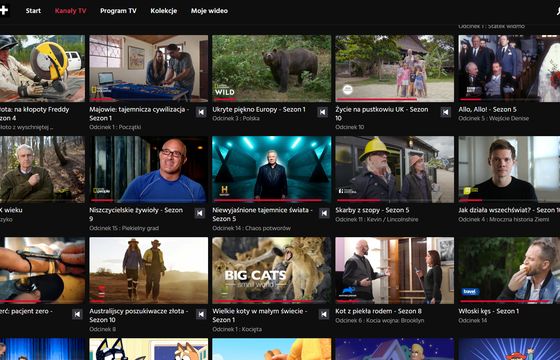Click title 'Ukryte piękno Europy - Sezon 1'
This screenshot has height=360, width=560.
pyautogui.click(x=259, y=109)
